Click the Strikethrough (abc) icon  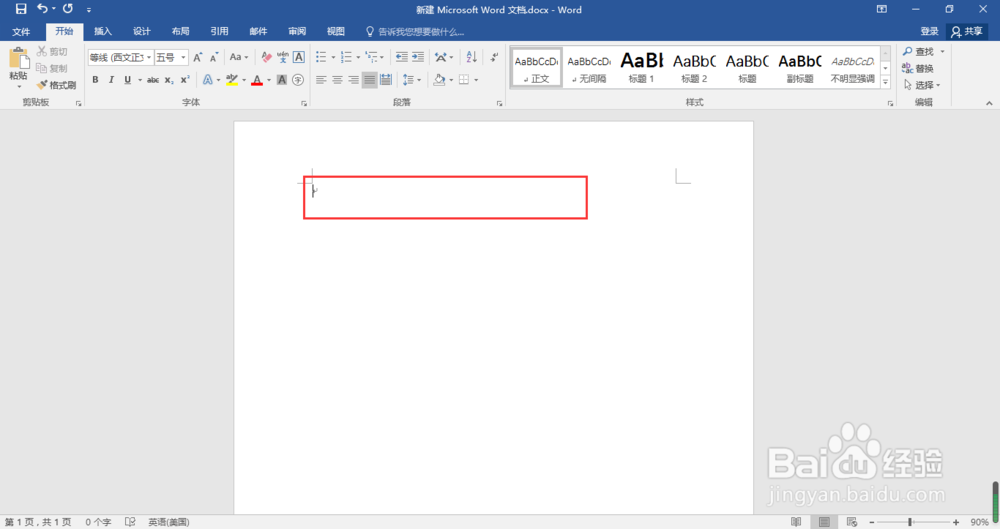(152, 80)
